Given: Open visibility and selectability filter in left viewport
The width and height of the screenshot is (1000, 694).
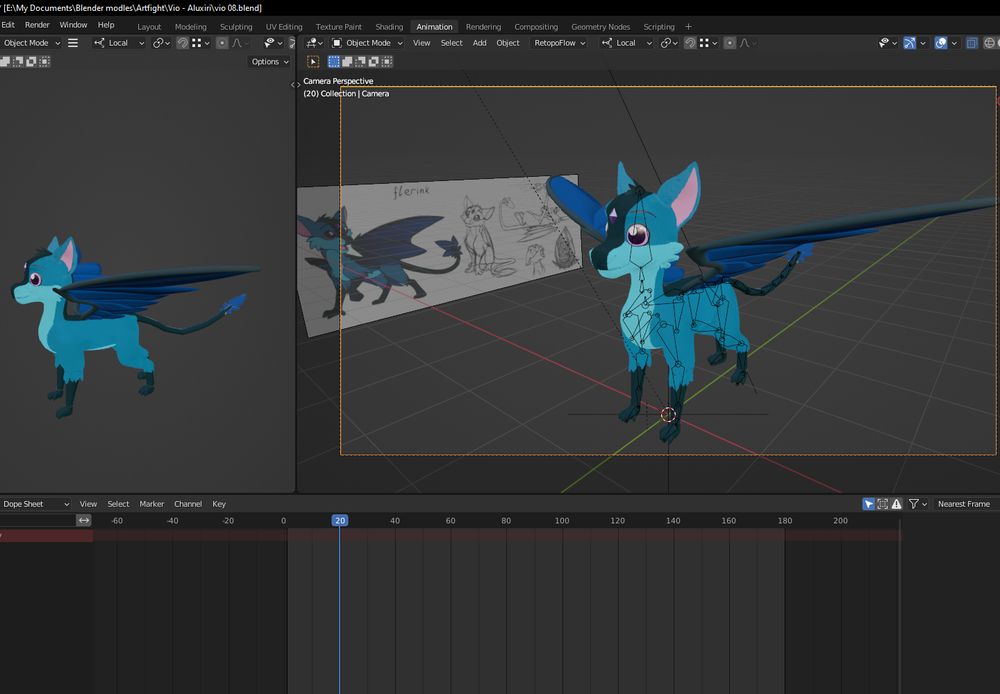Looking at the screenshot, I should pyautogui.click(x=273, y=43).
